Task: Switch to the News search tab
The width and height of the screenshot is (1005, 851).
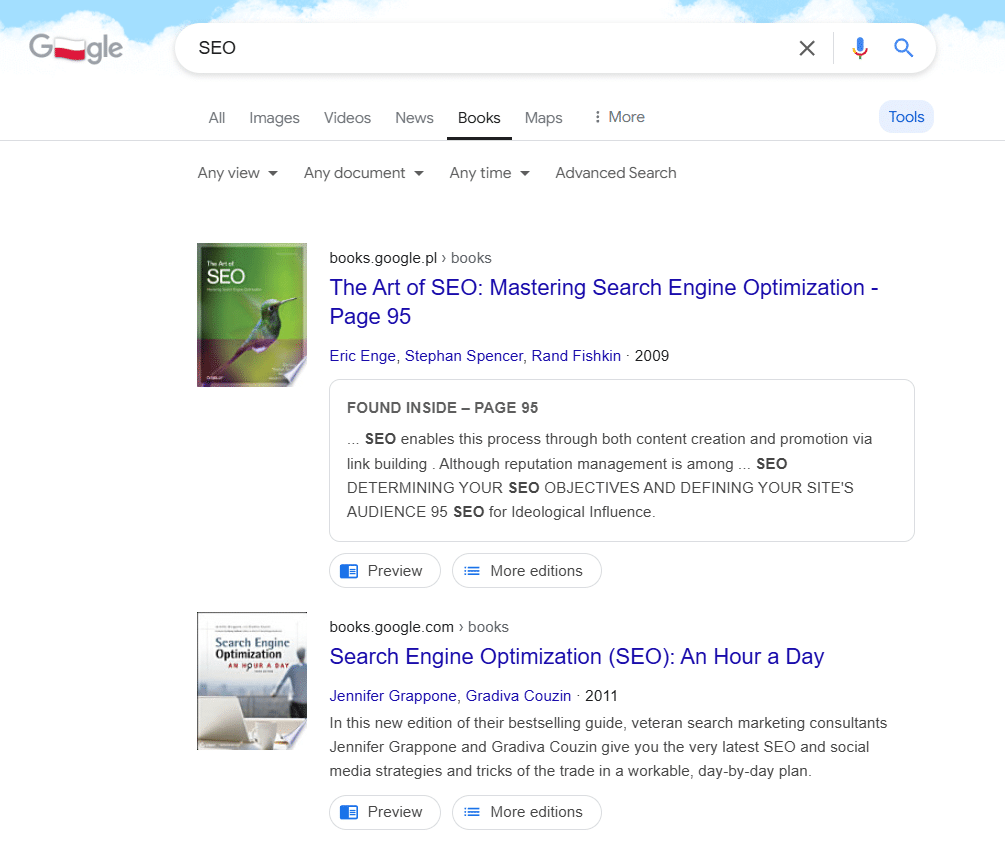Action: coord(414,117)
